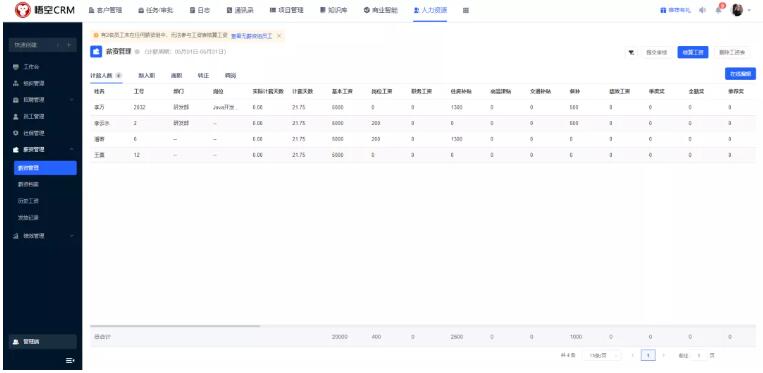763x373 pixels.
Task: Select the third salary tab 离职
Action: (x=176, y=75)
